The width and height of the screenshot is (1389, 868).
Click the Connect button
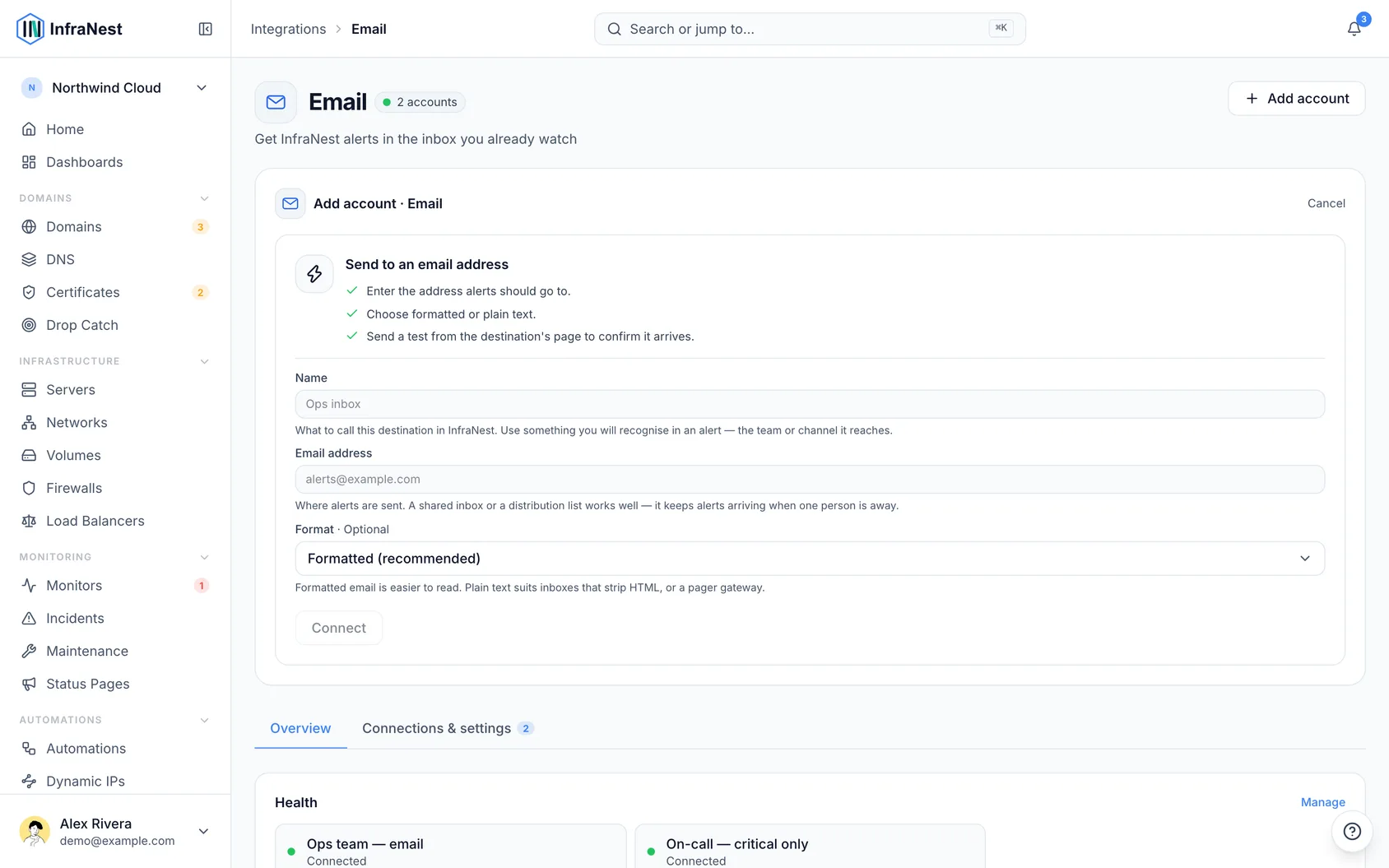tap(339, 628)
